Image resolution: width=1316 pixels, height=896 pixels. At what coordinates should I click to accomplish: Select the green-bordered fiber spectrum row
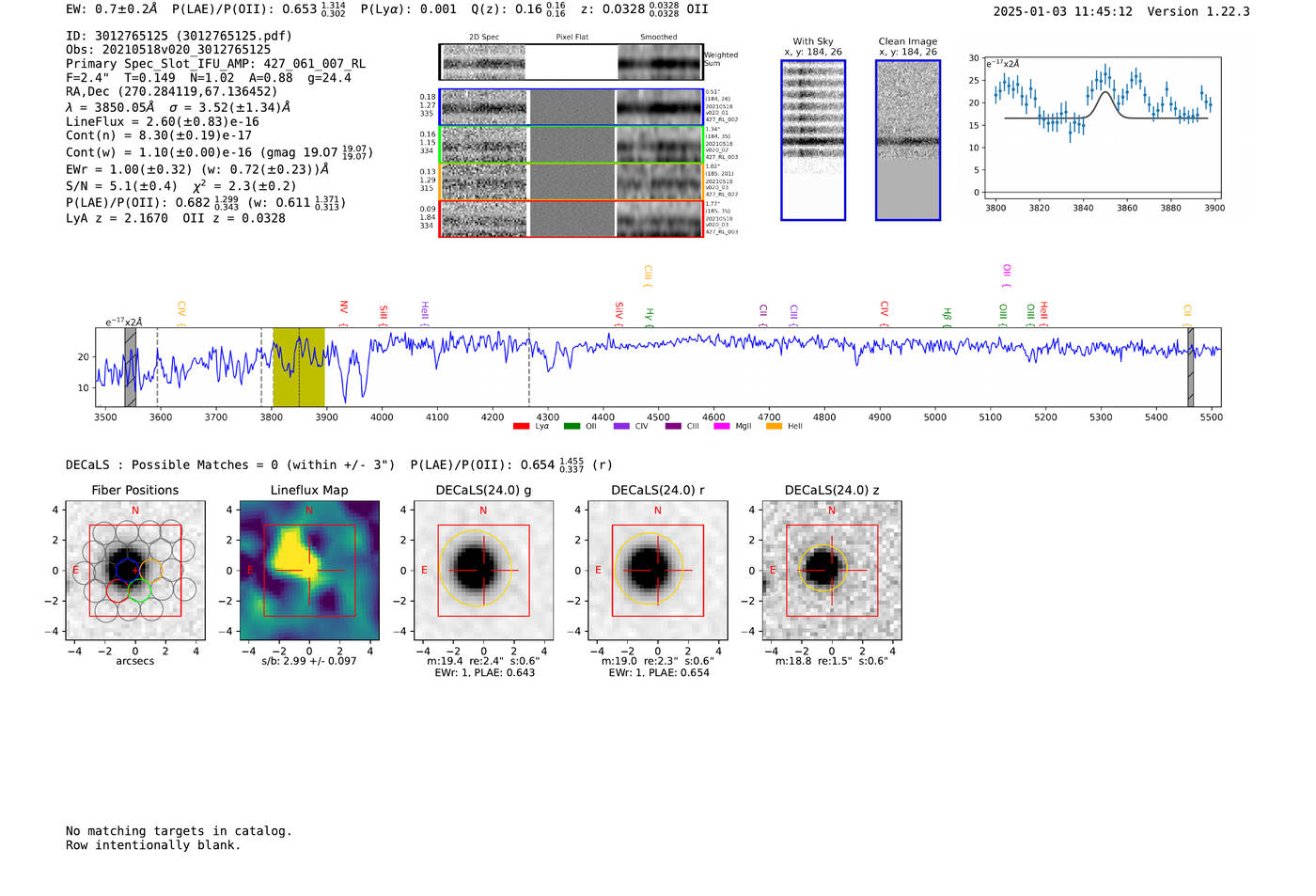[571, 145]
